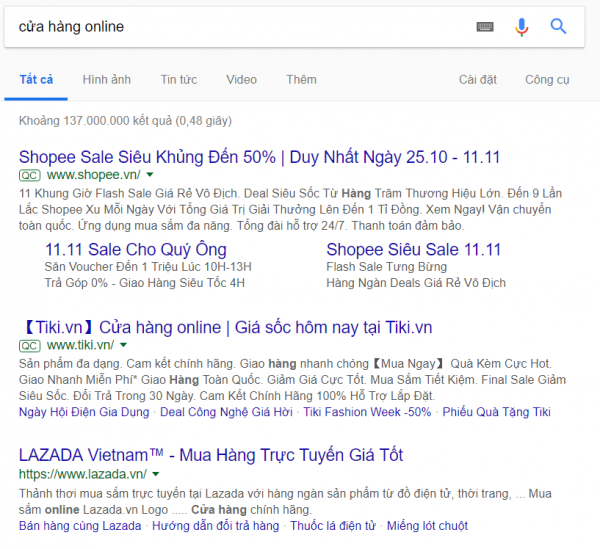Select the 'Tất cả' tab

(x=36, y=80)
